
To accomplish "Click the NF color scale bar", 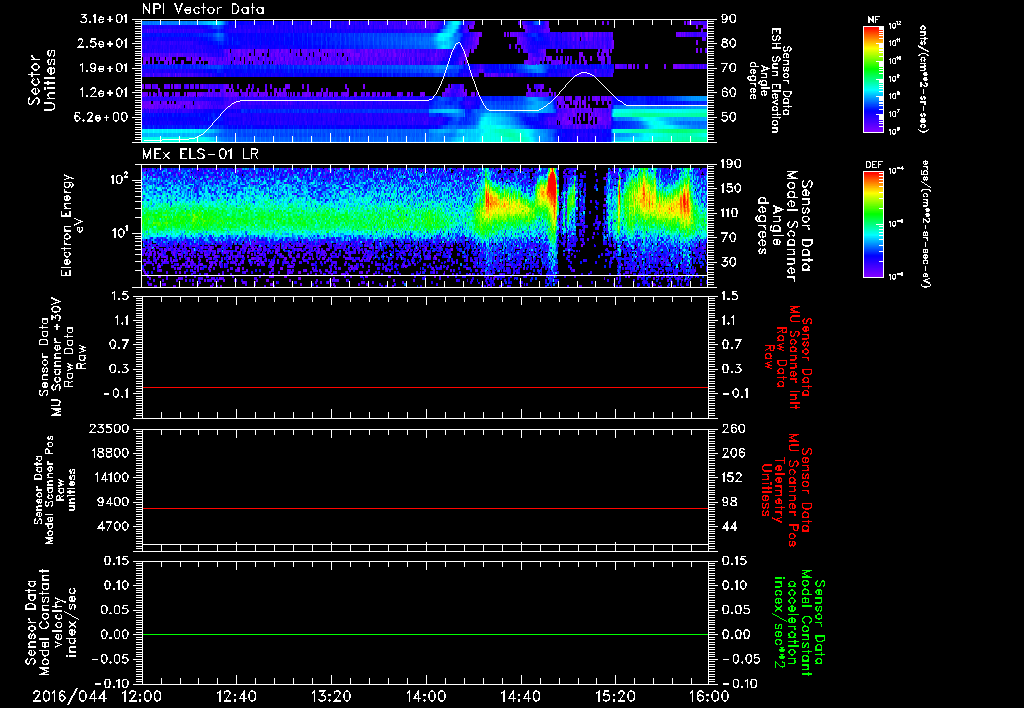I will click(x=873, y=79).
